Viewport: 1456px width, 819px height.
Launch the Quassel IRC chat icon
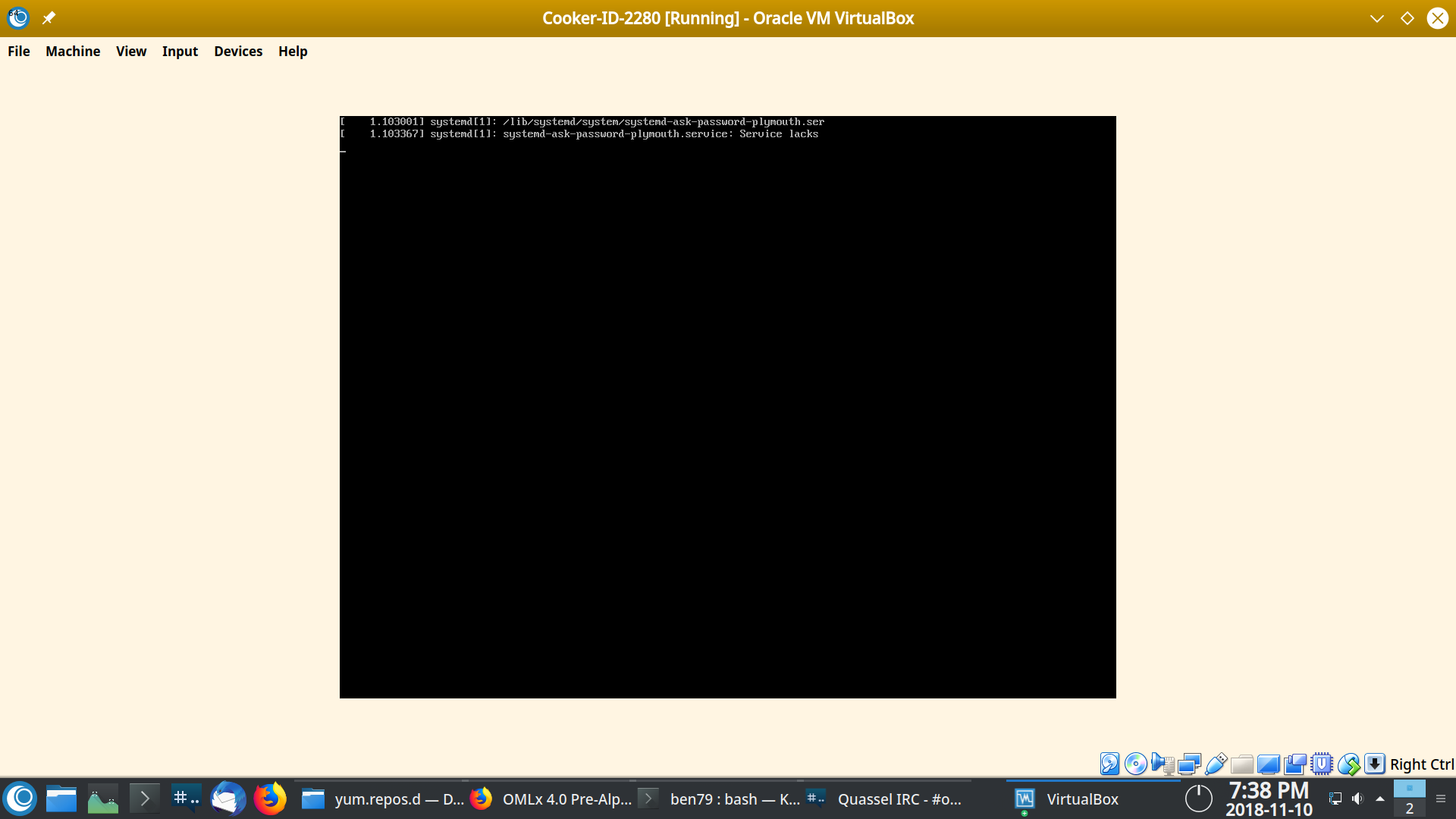186,799
